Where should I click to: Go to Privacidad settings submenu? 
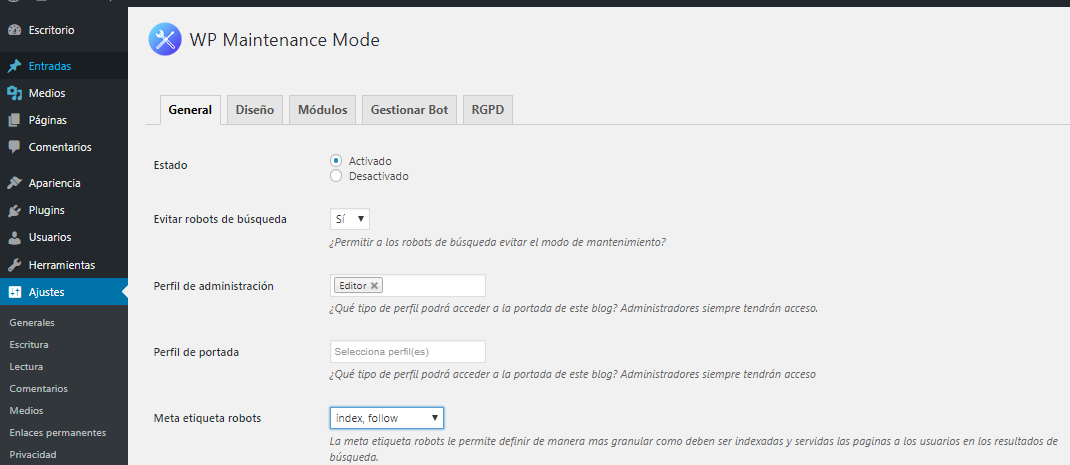pyautogui.click(x=33, y=455)
